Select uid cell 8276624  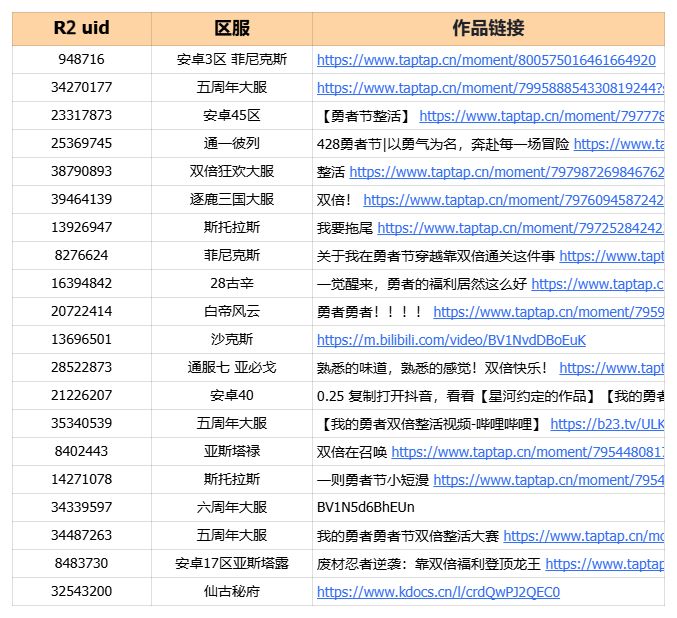82,256
